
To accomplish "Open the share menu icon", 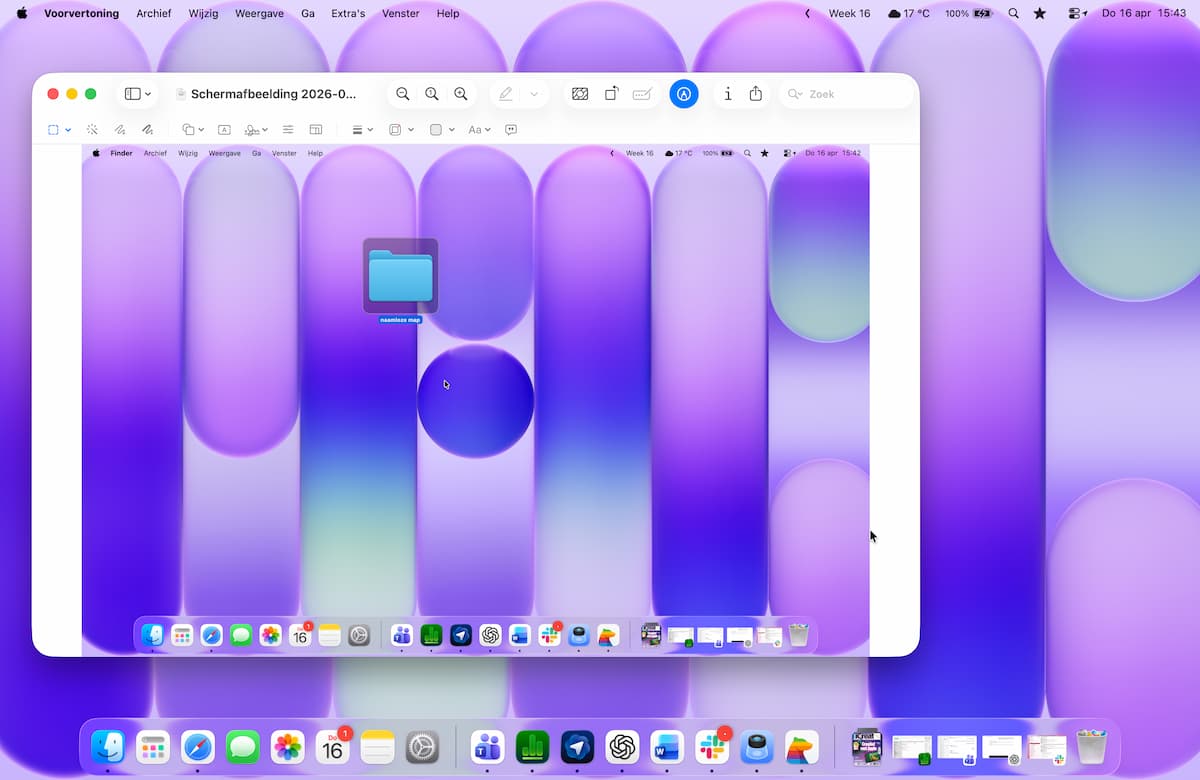I will [756, 94].
